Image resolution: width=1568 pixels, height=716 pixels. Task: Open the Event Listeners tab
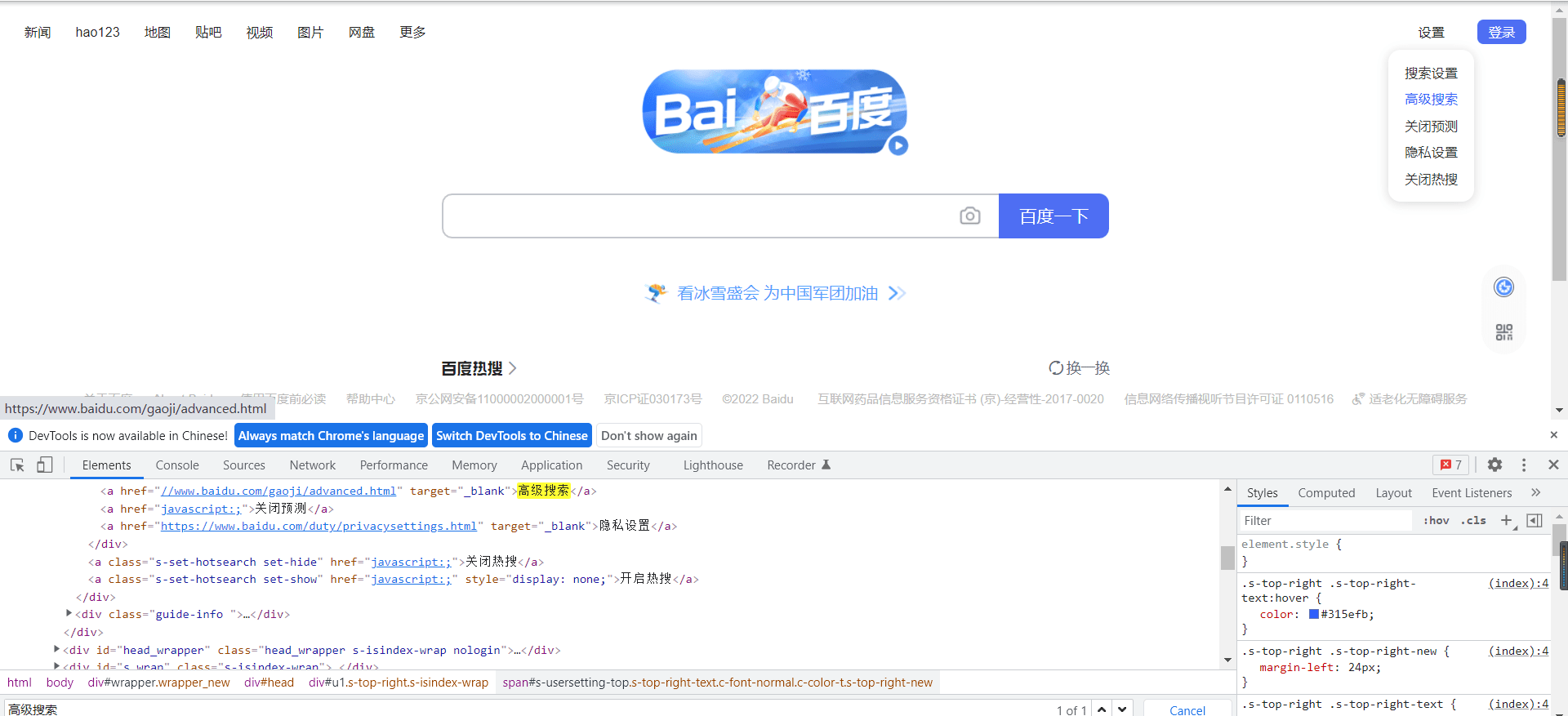tap(1472, 492)
